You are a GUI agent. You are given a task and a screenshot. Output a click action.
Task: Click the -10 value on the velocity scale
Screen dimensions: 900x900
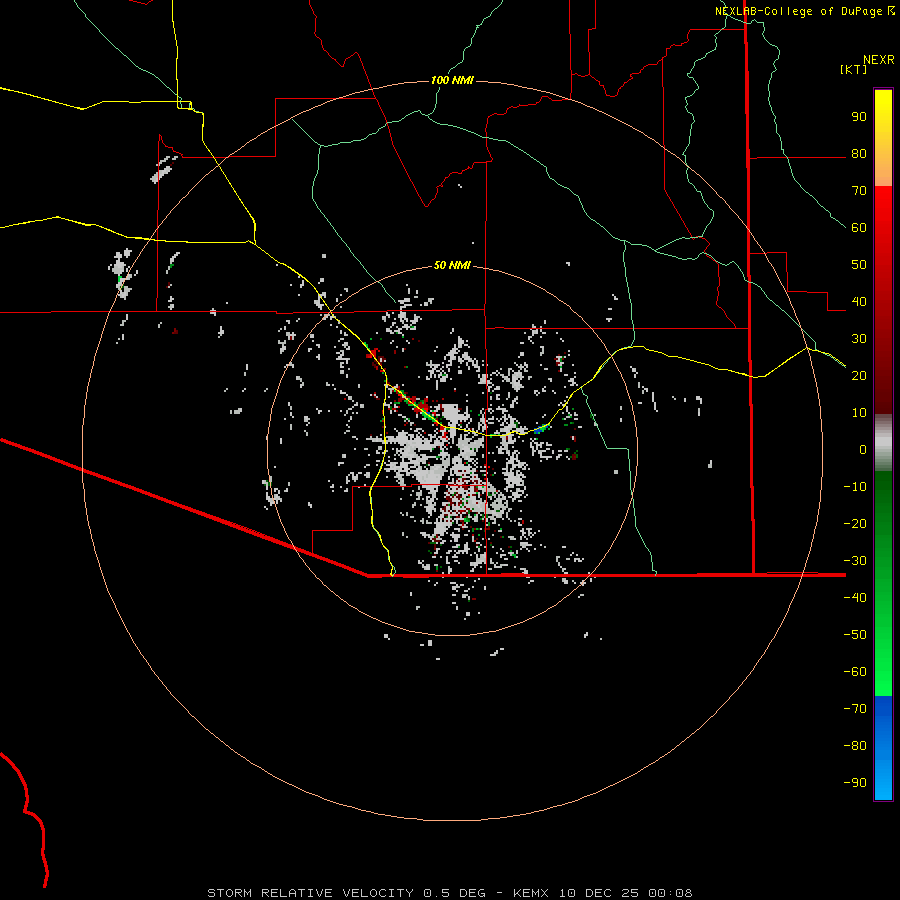855,487
